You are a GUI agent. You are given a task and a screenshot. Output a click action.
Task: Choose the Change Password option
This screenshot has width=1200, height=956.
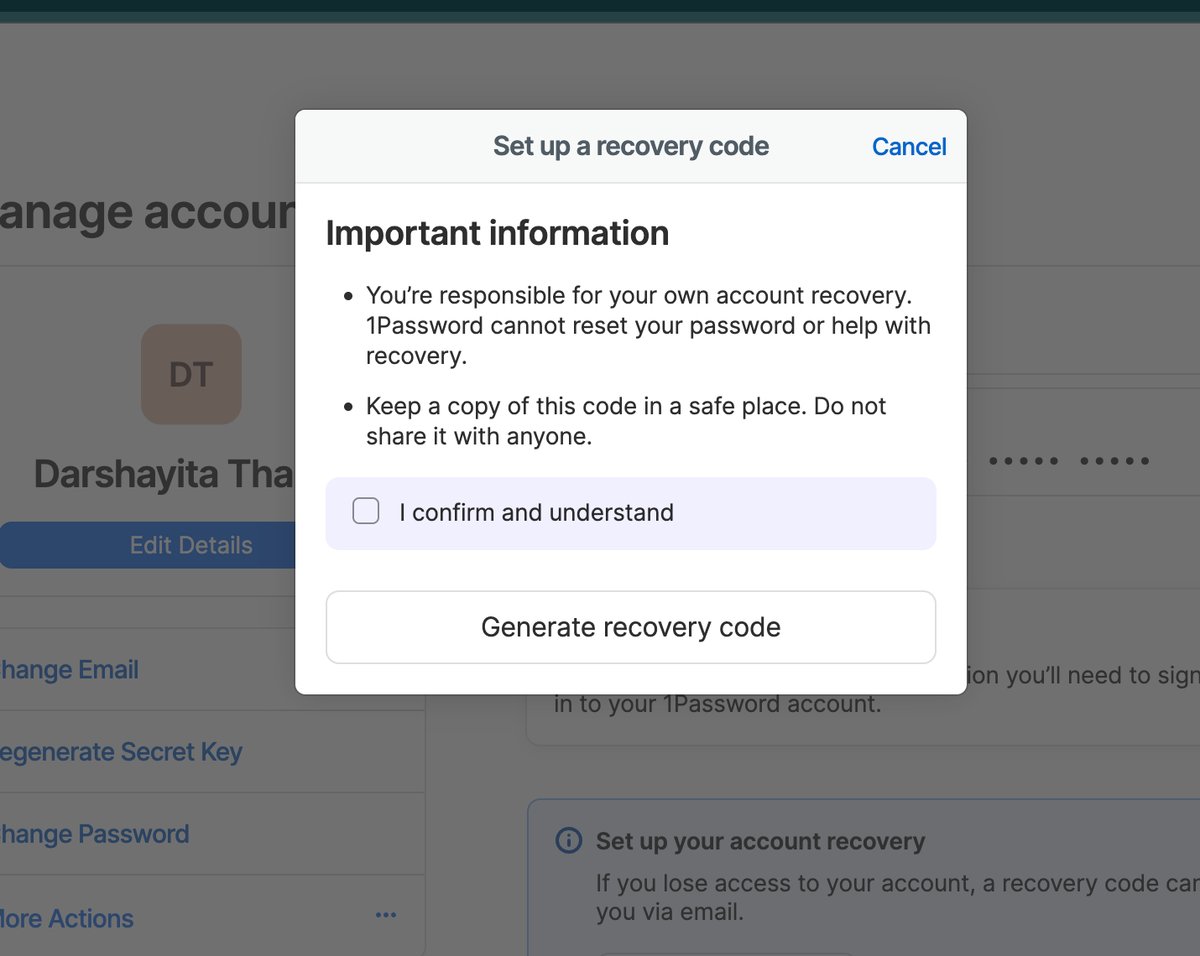pyautogui.click(x=94, y=833)
